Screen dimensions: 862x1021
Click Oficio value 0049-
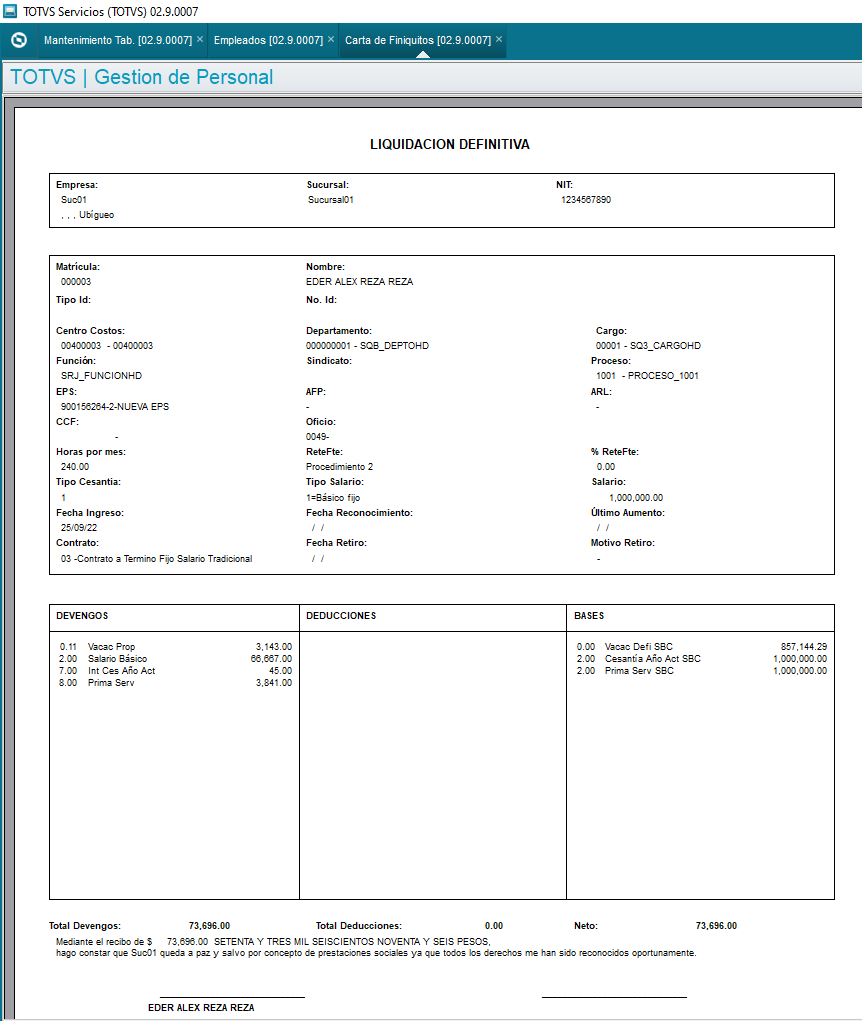pyautogui.click(x=318, y=437)
